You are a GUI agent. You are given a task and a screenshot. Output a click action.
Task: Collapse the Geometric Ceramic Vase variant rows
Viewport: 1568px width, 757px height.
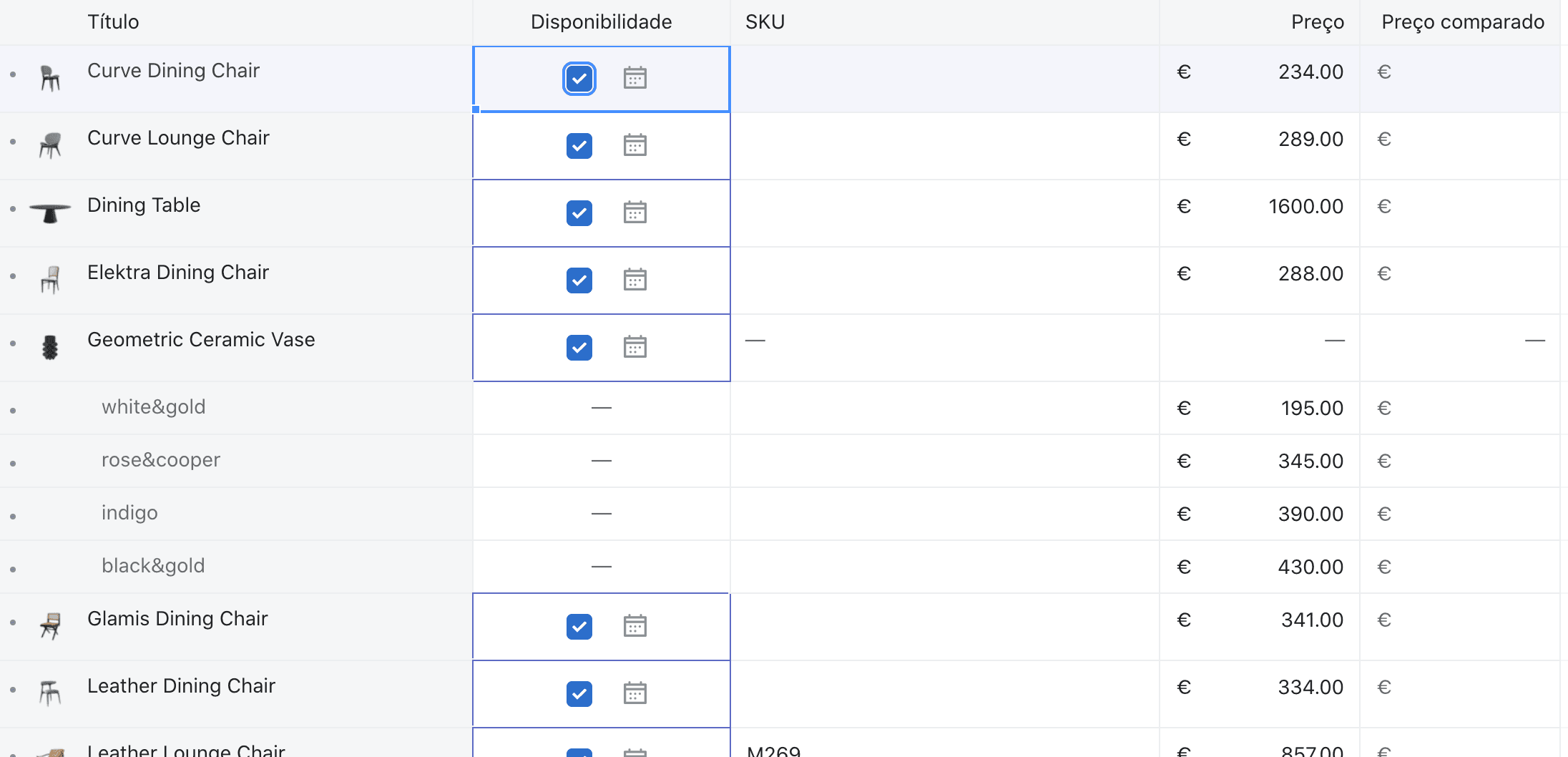pos(16,347)
